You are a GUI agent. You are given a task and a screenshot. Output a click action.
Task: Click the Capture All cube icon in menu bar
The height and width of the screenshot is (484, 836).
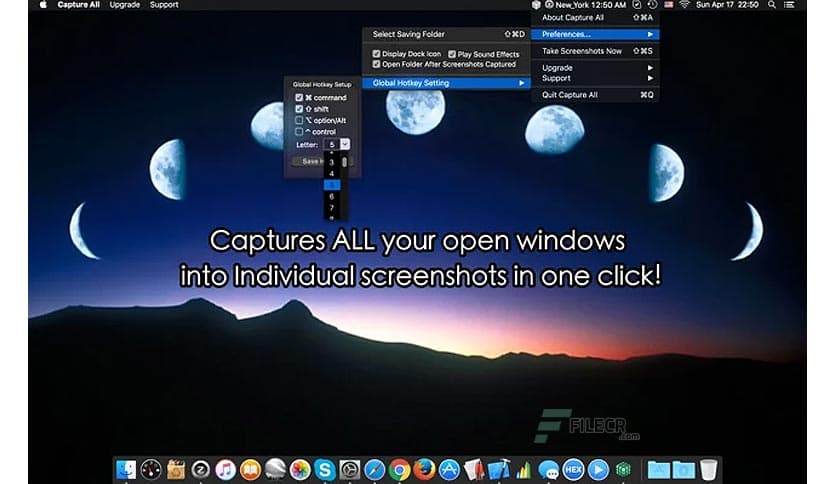click(x=536, y=5)
